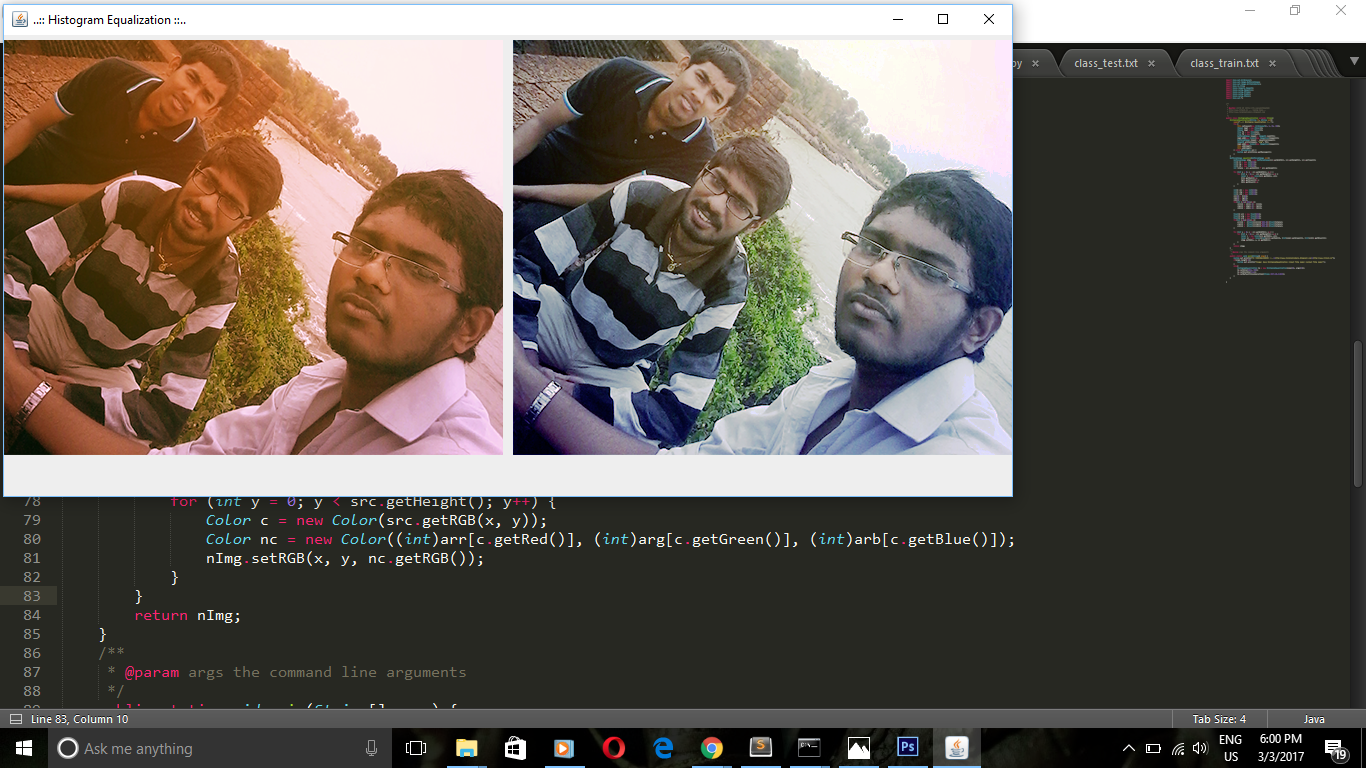Toggle the Sublime side bar panel icon in status bar
The width and height of the screenshot is (1366, 768).
tap(15, 719)
